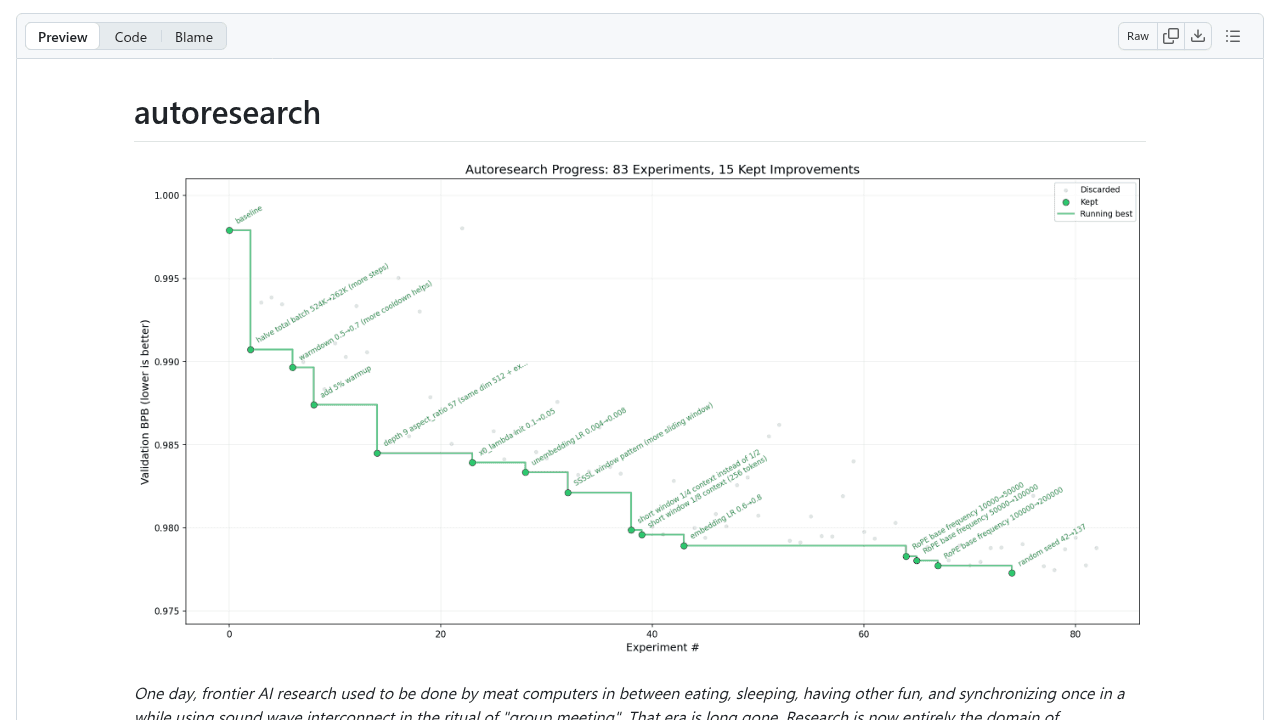Image resolution: width=1280 pixels, height=720 pixels.
Task: Download the README file
Action: 1197,35
